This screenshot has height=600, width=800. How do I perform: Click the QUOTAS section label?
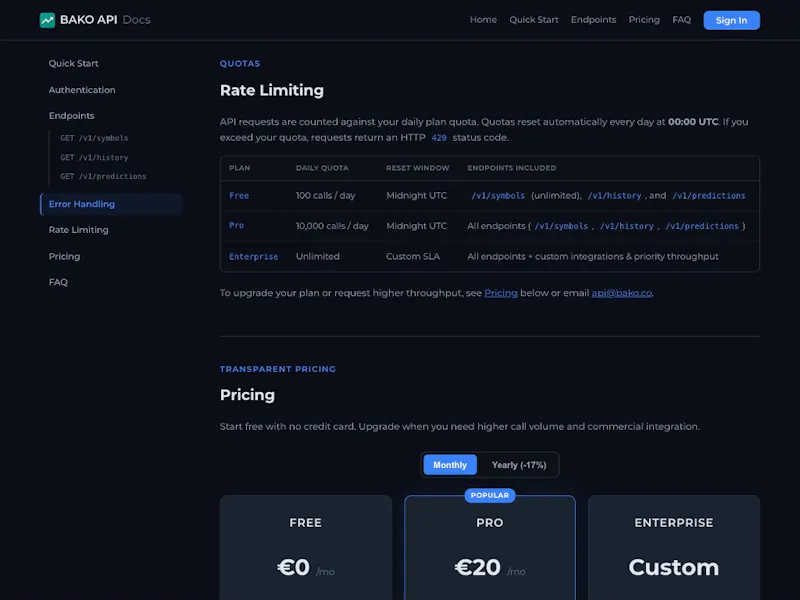coord(240,64)
